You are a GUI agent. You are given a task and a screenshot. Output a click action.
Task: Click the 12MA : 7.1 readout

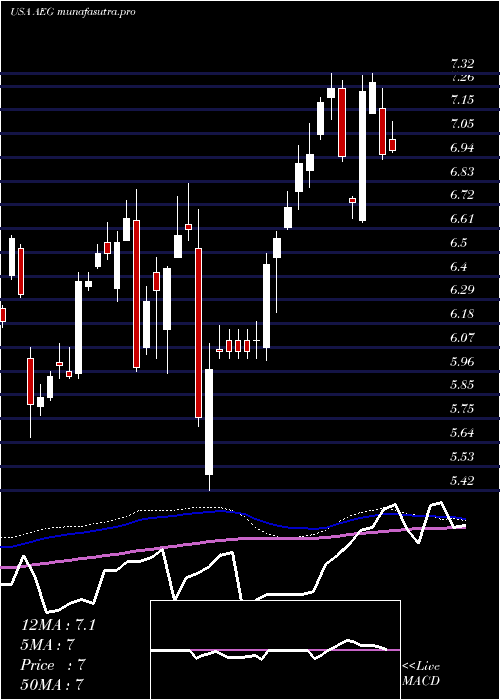[x=58, y=625]
